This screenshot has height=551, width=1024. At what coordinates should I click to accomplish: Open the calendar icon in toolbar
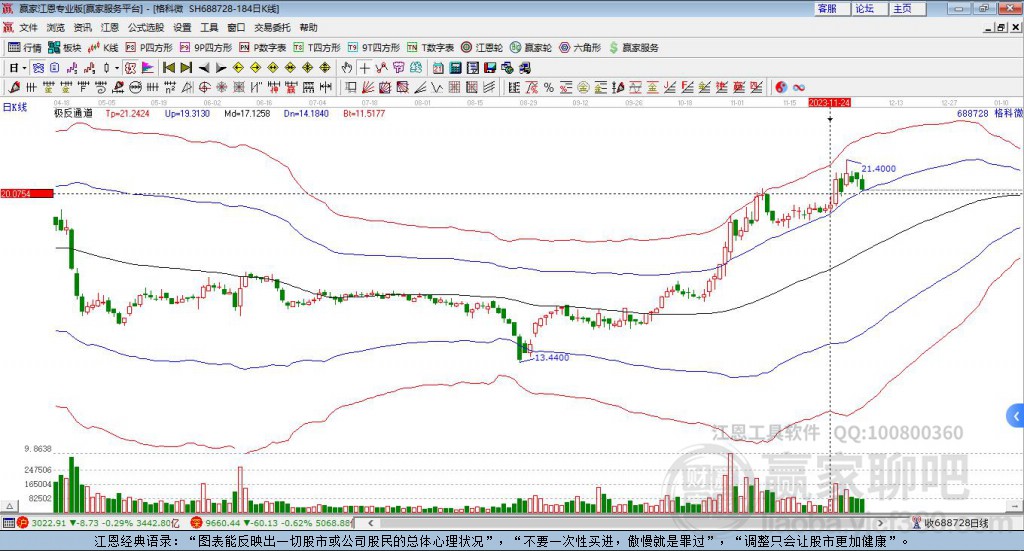click(x=438, y=68)
